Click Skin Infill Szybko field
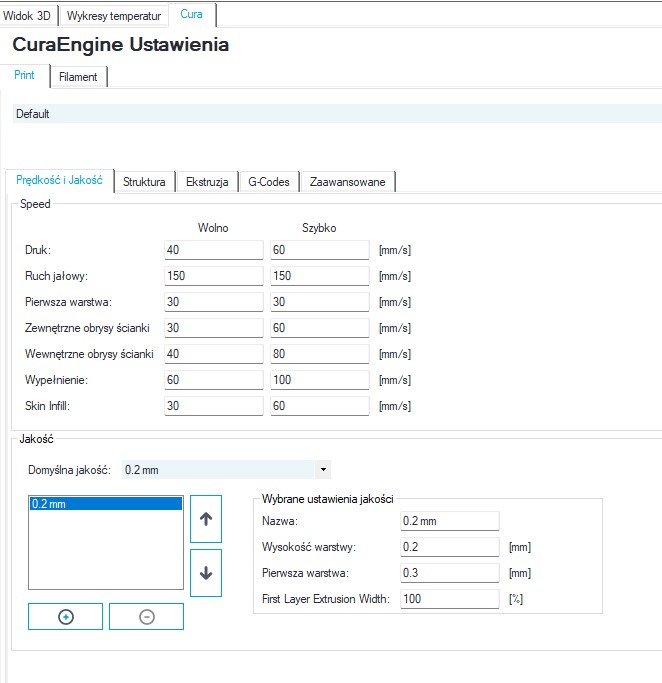Screen dimensions: 662x683 (x=320, y=406)
